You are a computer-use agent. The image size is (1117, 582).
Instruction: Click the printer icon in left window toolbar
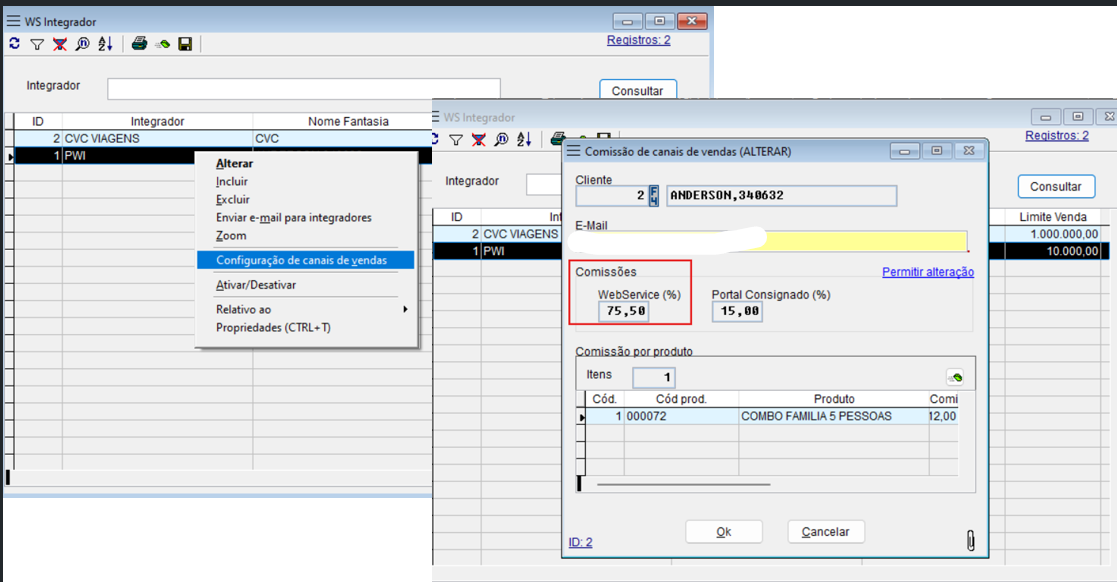point(140,44)
